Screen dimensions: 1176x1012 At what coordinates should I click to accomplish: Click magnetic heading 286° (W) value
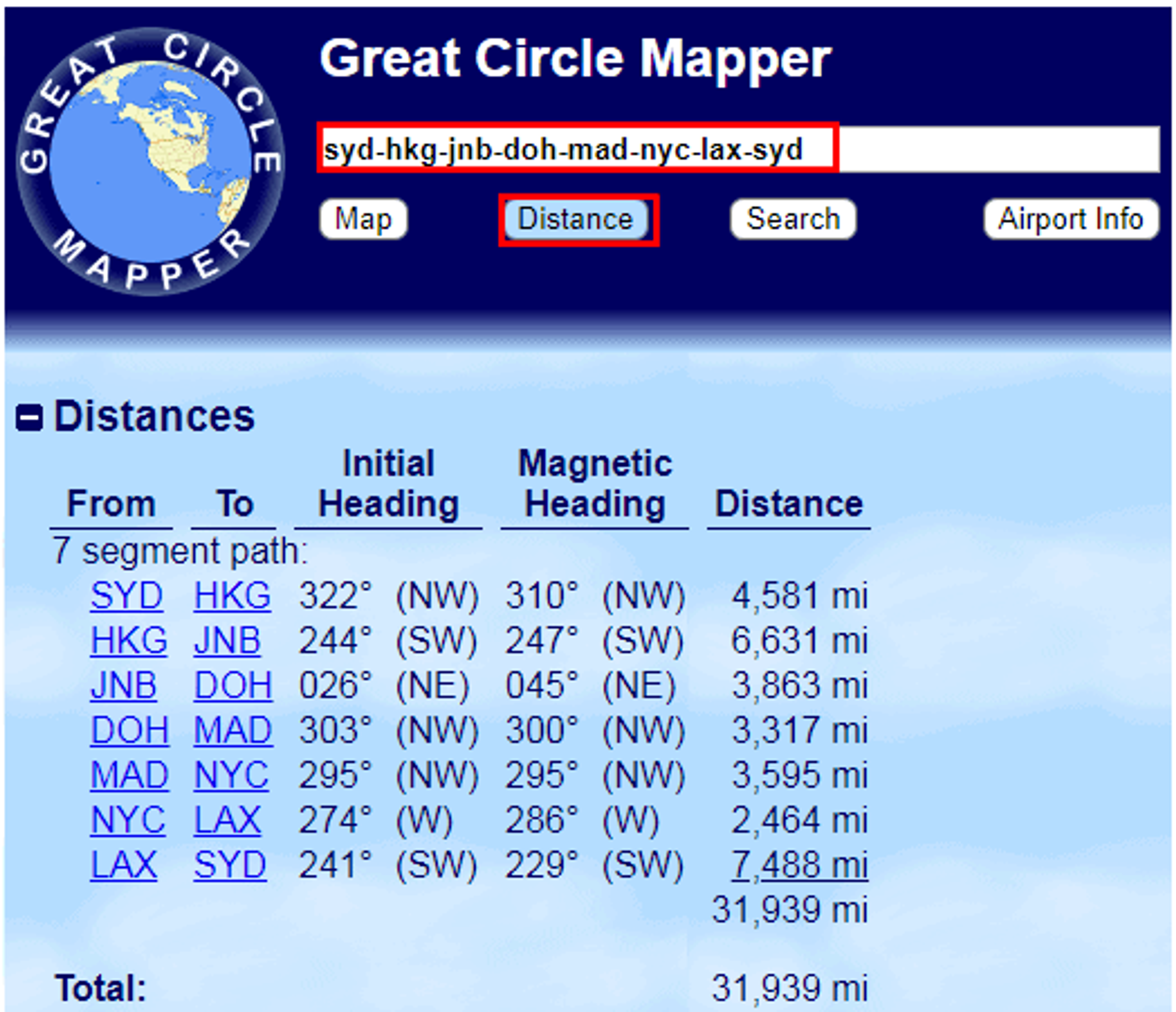[x=582, y=820]
